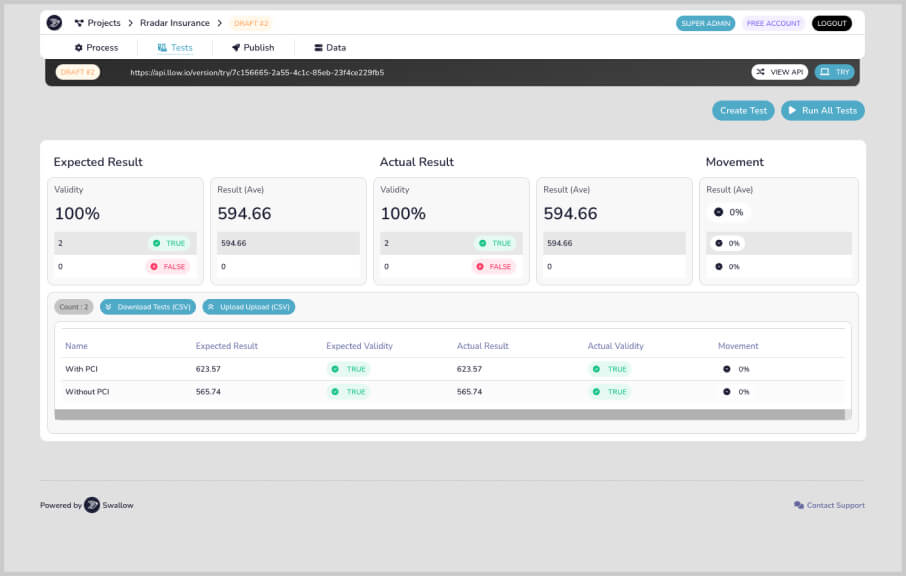Switch to the Process tab
Viewport: 906px width, 576px height.
pyautogui.click(x=96, y=47)
